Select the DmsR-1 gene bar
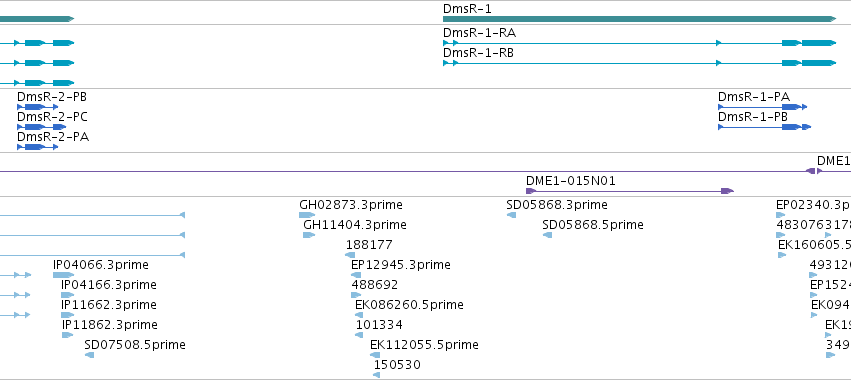 639,19
